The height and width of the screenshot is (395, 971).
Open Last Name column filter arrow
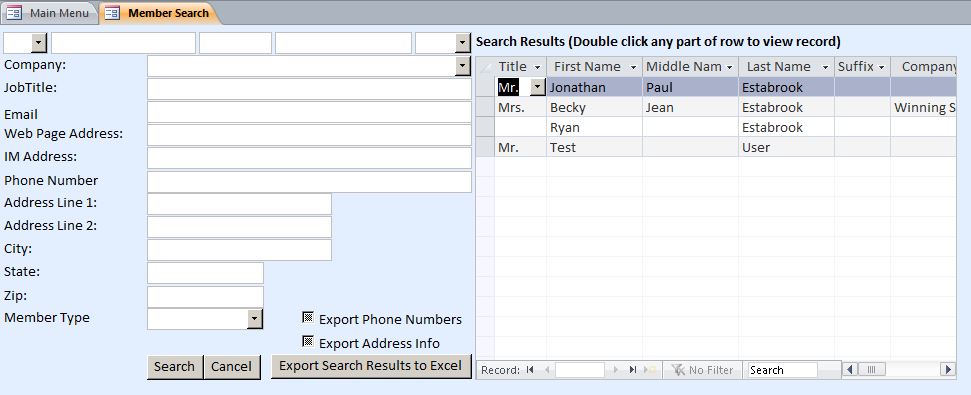pos(825,67)
